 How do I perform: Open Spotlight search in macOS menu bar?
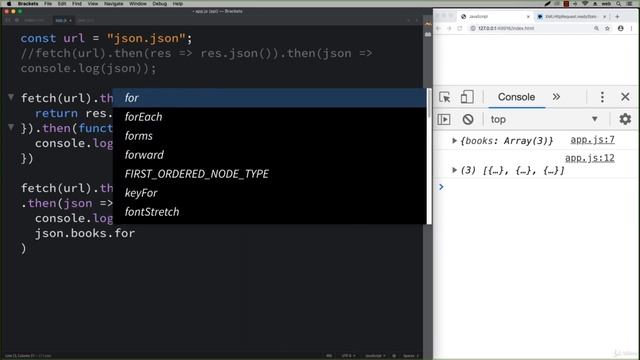coord(619,4)
